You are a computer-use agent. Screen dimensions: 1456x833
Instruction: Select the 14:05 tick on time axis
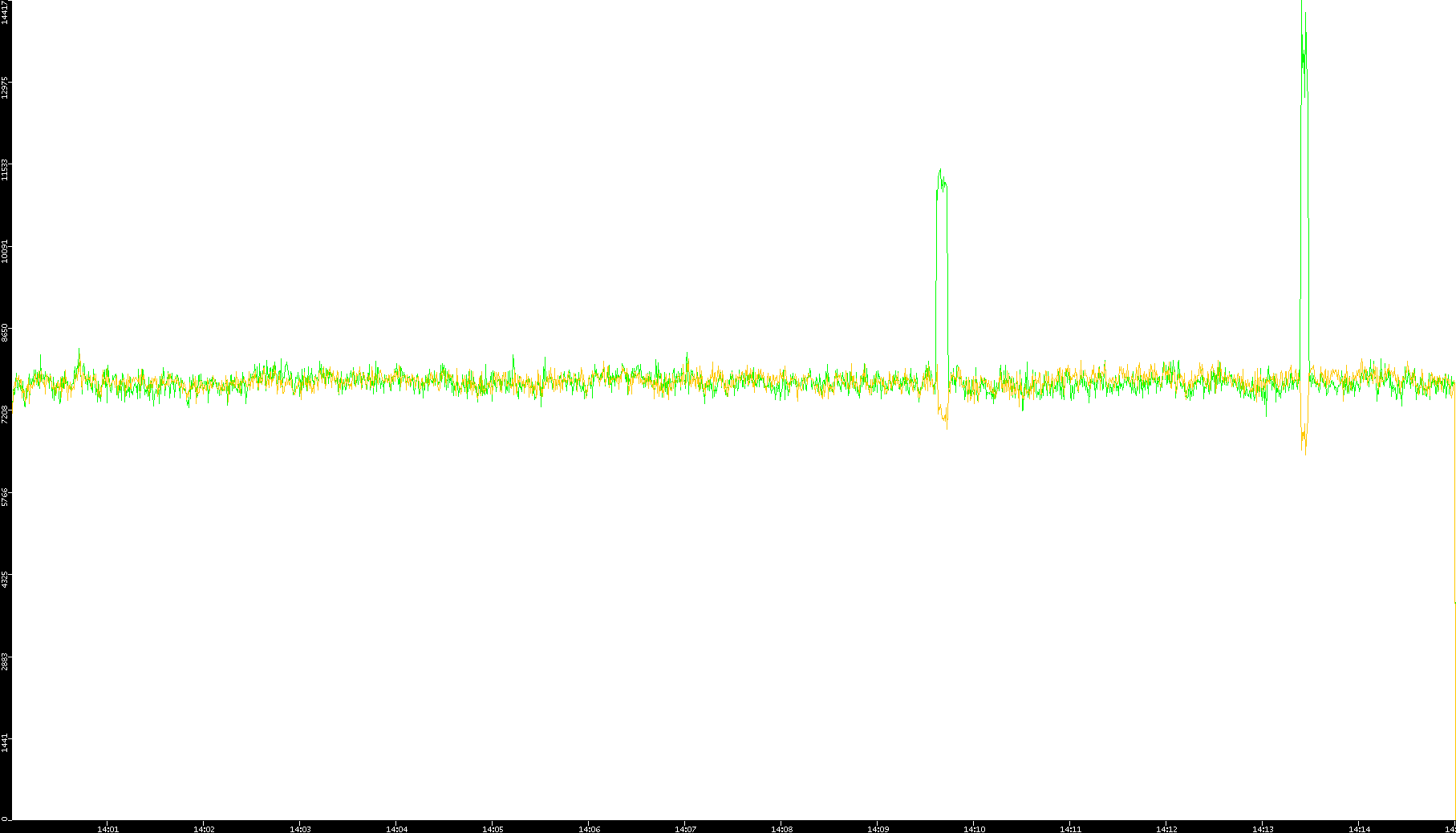pos(493,829)
